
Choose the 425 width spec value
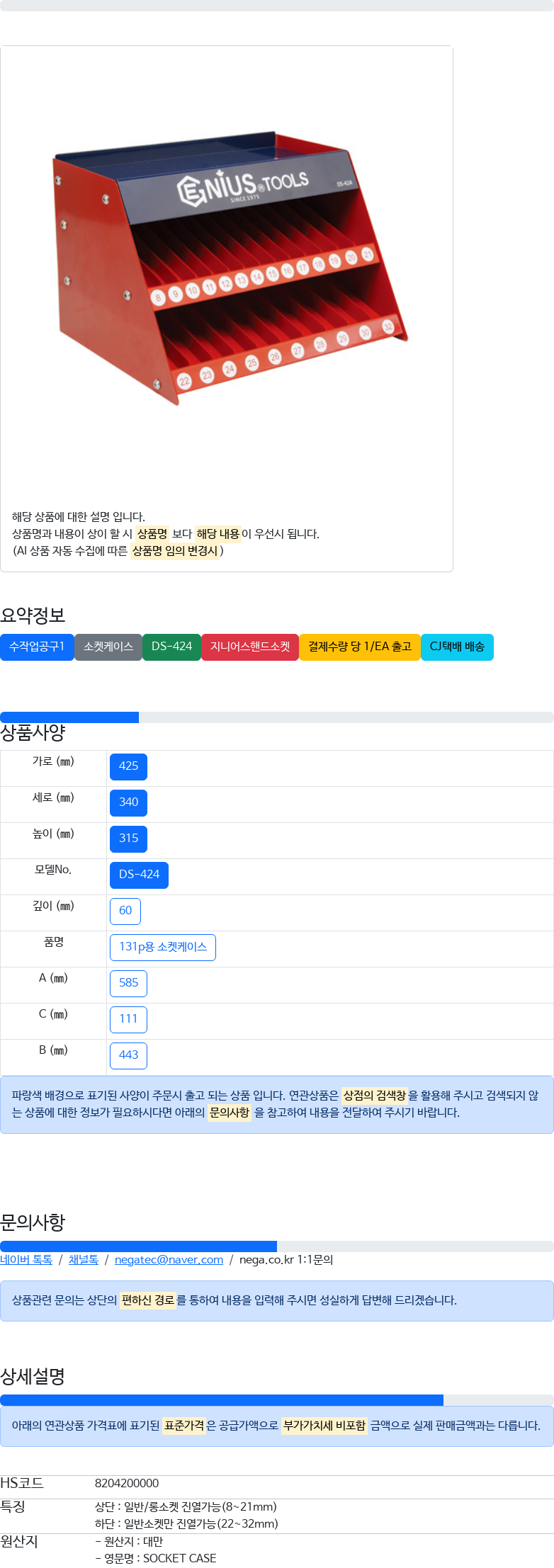click(x=128, y=766)
